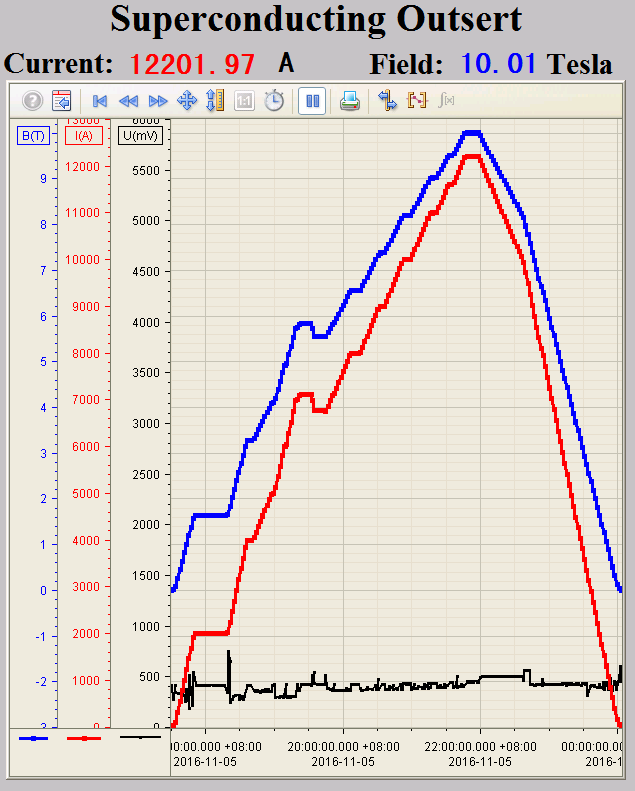Toggle the pause updates button

311,101
